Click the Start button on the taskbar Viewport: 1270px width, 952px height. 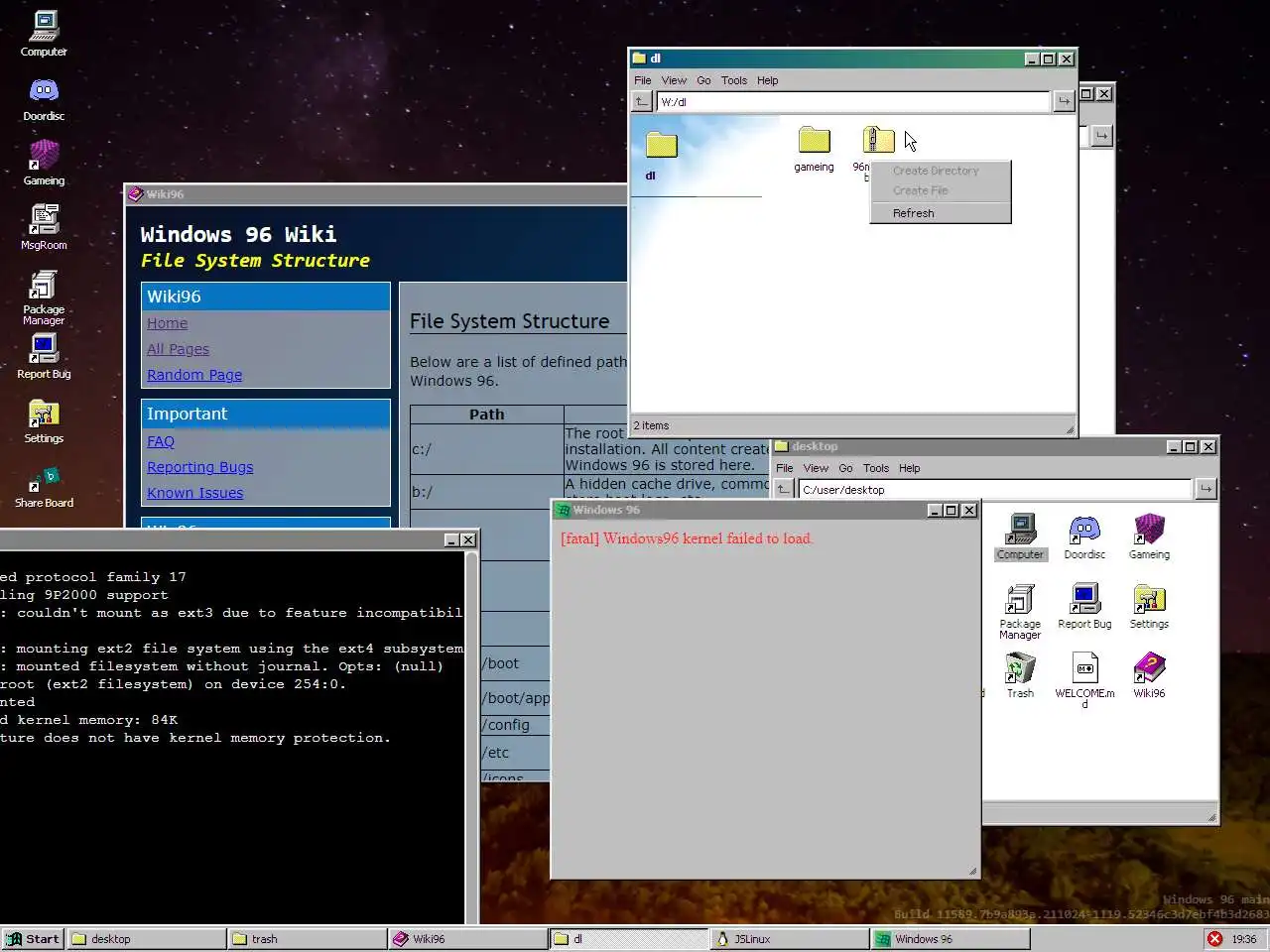[x=33, y=938]
